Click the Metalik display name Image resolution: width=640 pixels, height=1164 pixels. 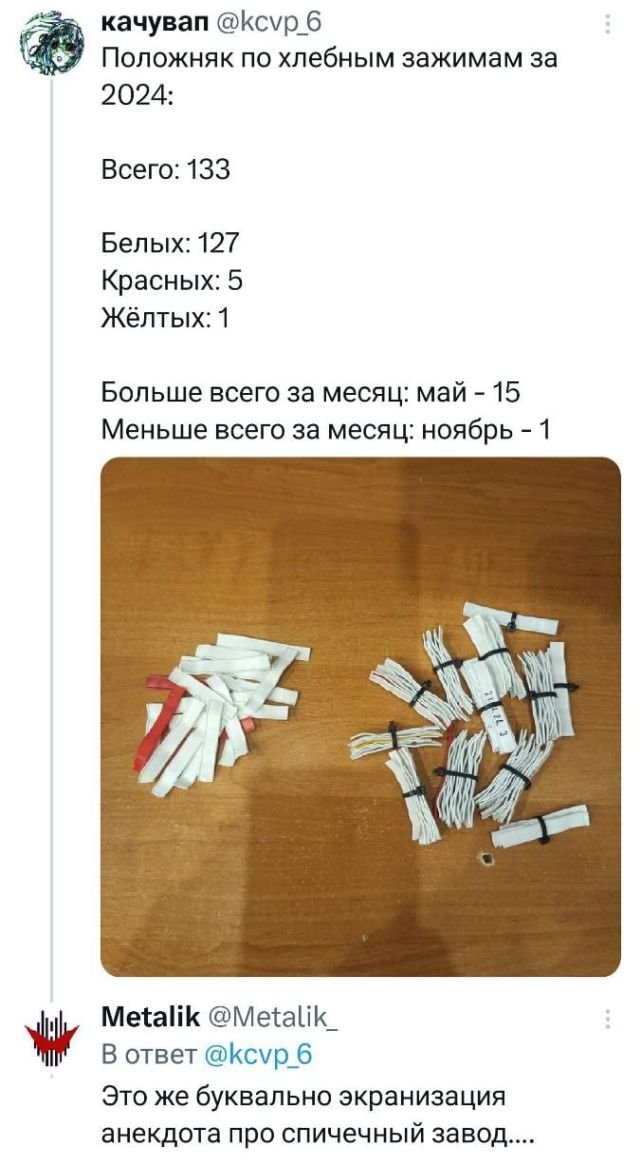pyautogui.click(x=151, y=1016)
